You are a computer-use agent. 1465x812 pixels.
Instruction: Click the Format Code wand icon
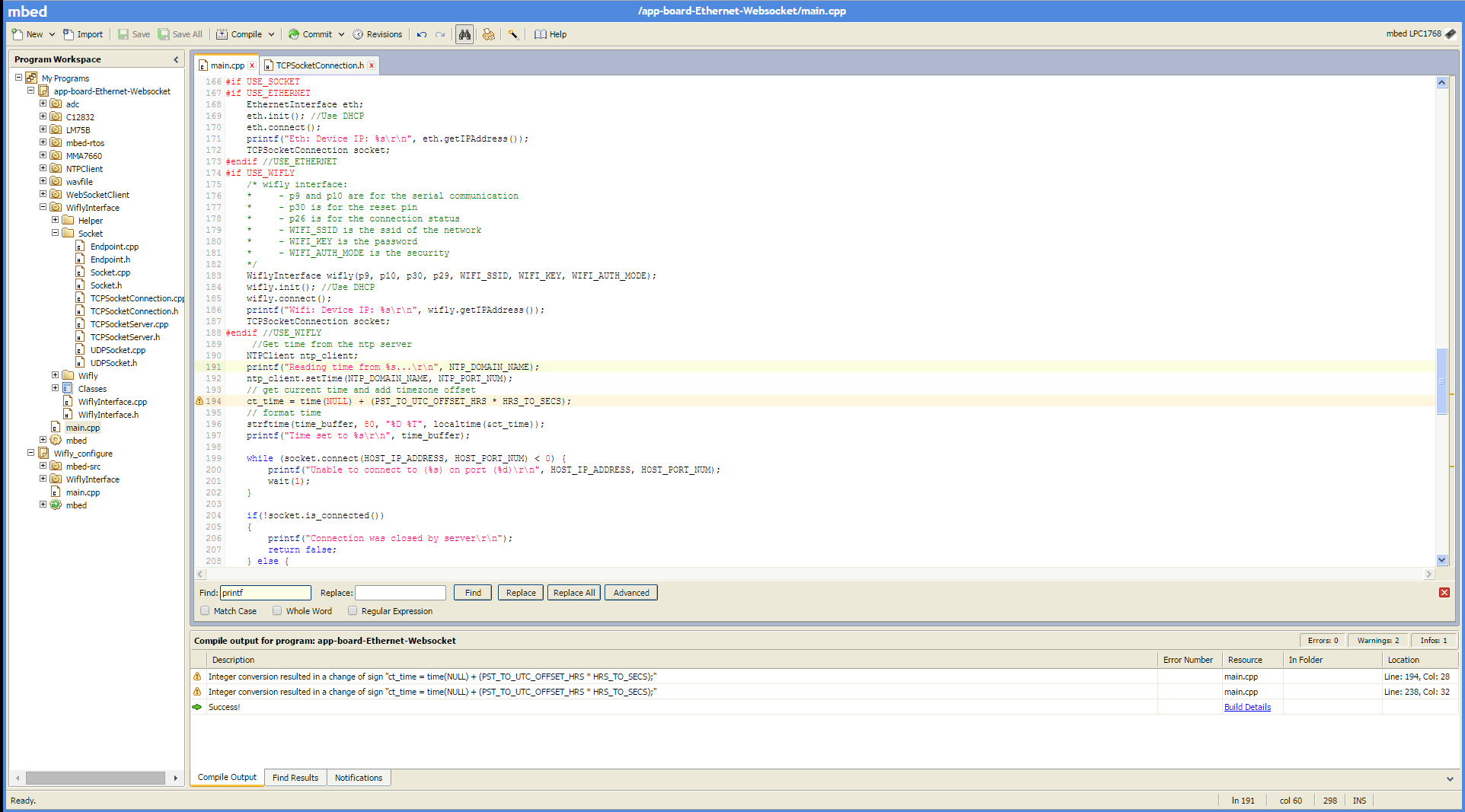[x=513, y=34]
